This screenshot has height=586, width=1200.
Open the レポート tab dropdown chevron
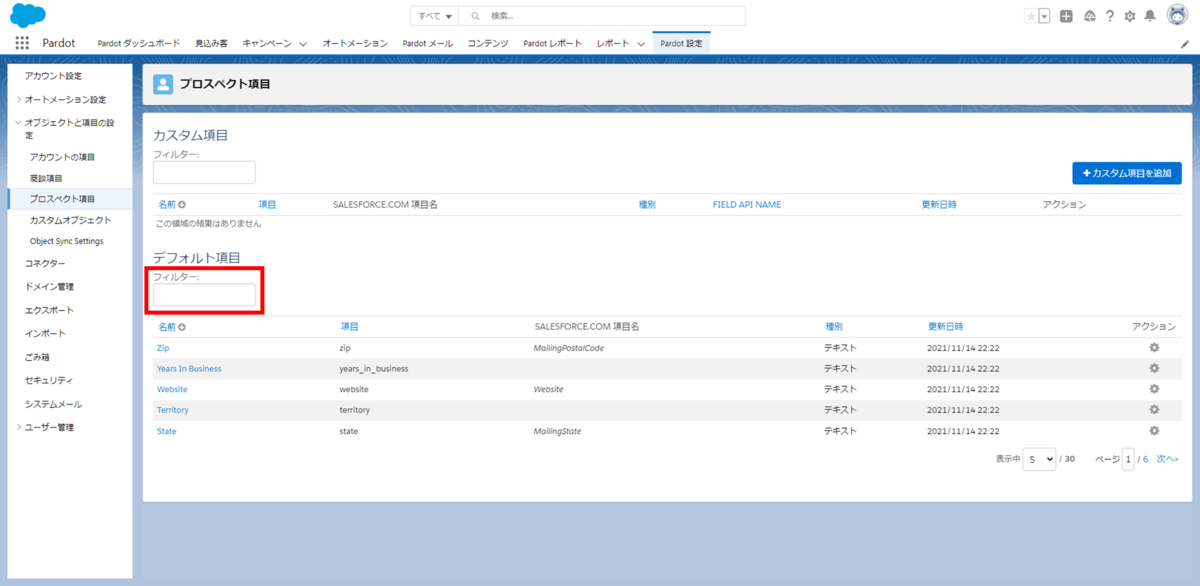tap(641, 44)
